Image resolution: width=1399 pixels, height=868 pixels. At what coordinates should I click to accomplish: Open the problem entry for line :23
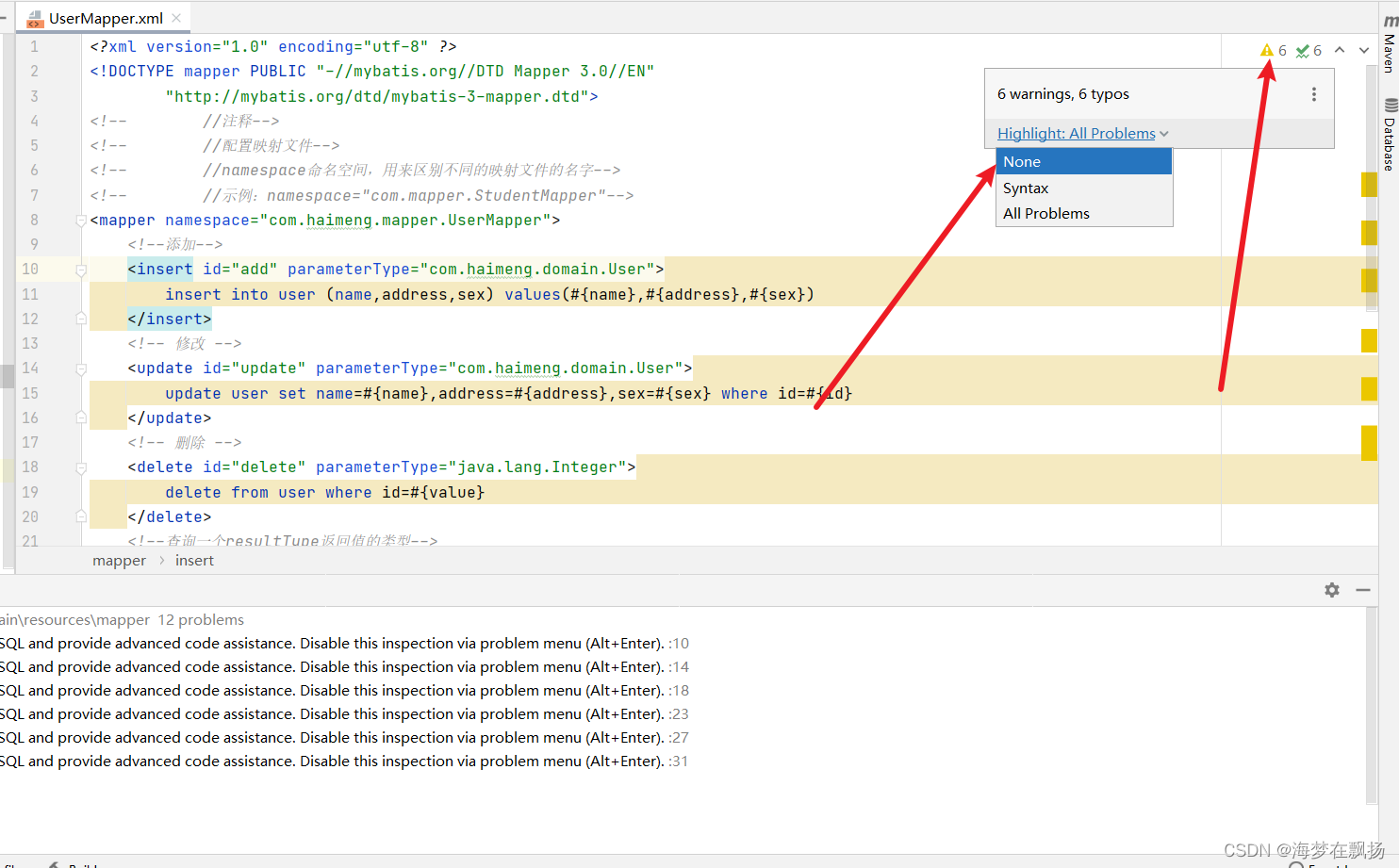tap(344, 714)
